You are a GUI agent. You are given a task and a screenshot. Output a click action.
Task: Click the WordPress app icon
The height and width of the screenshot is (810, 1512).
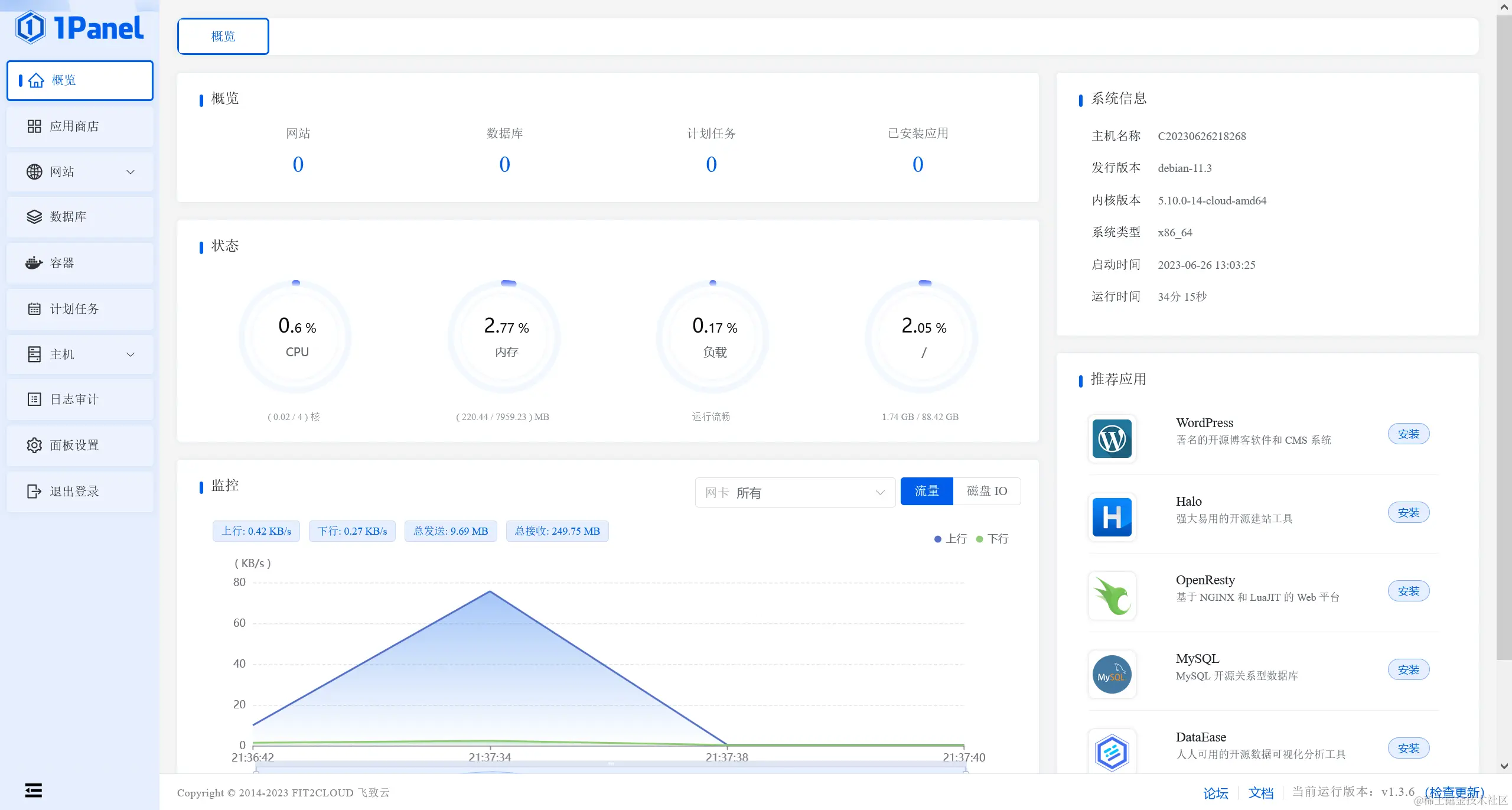(x=1112, y=438)
